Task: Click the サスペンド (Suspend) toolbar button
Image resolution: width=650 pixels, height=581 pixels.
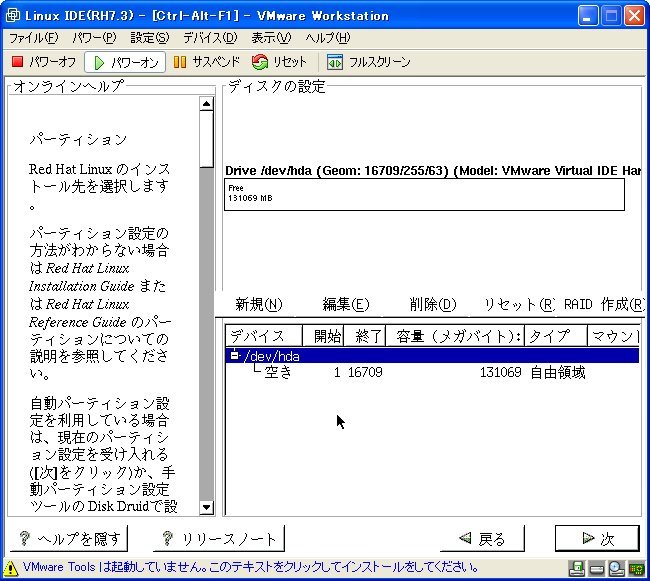Action: point(206,62)
